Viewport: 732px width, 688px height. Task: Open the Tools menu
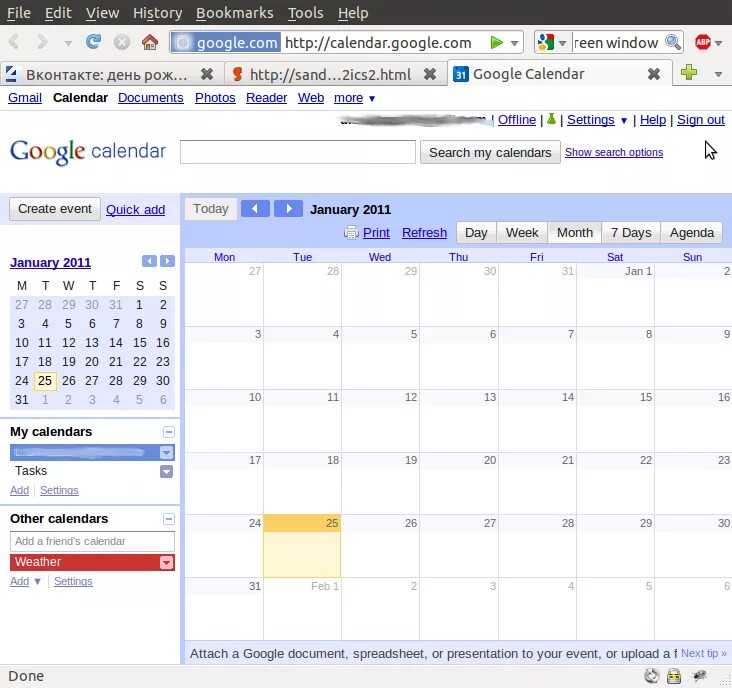coord(305,13)
